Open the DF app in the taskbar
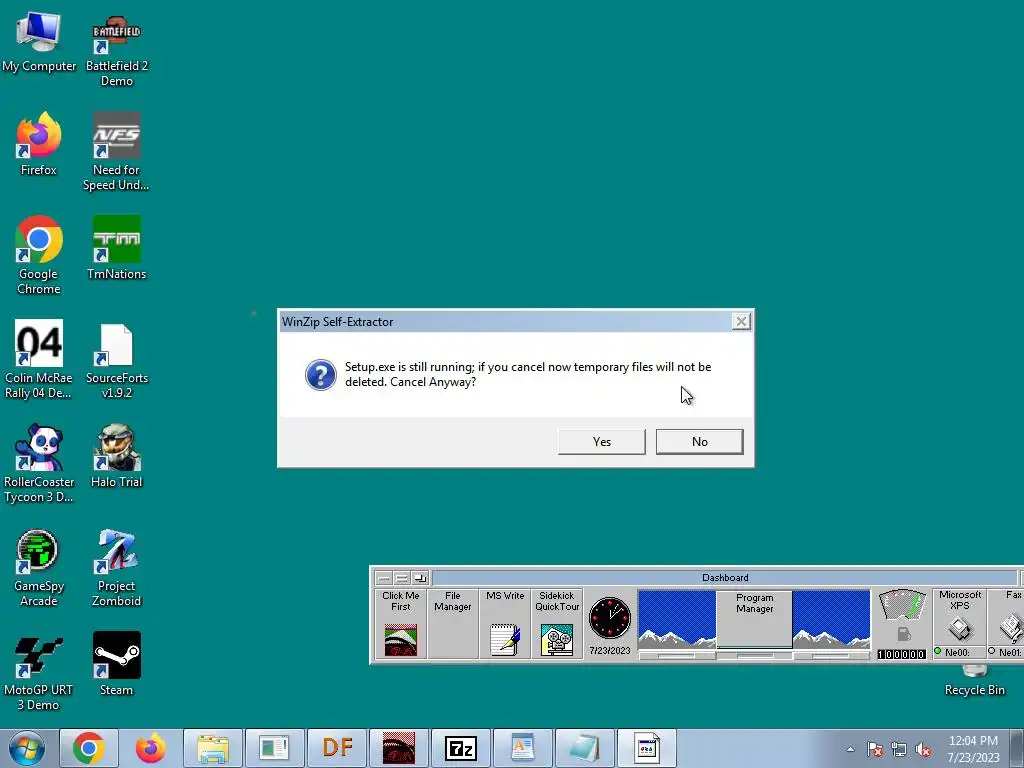Viewport: 1024px width, 768px height. (337, 748)
